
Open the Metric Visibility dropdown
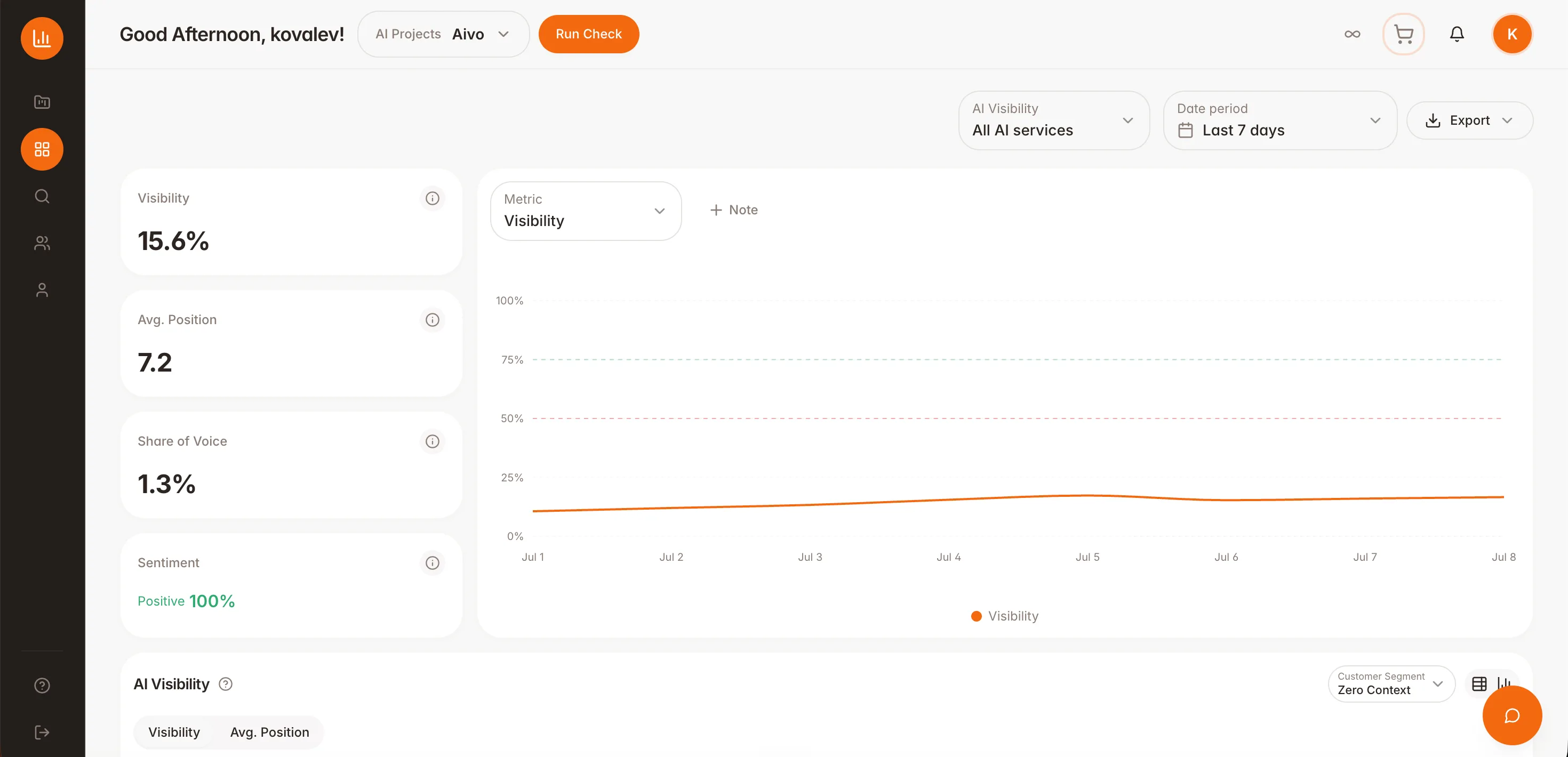click(586, 211)
